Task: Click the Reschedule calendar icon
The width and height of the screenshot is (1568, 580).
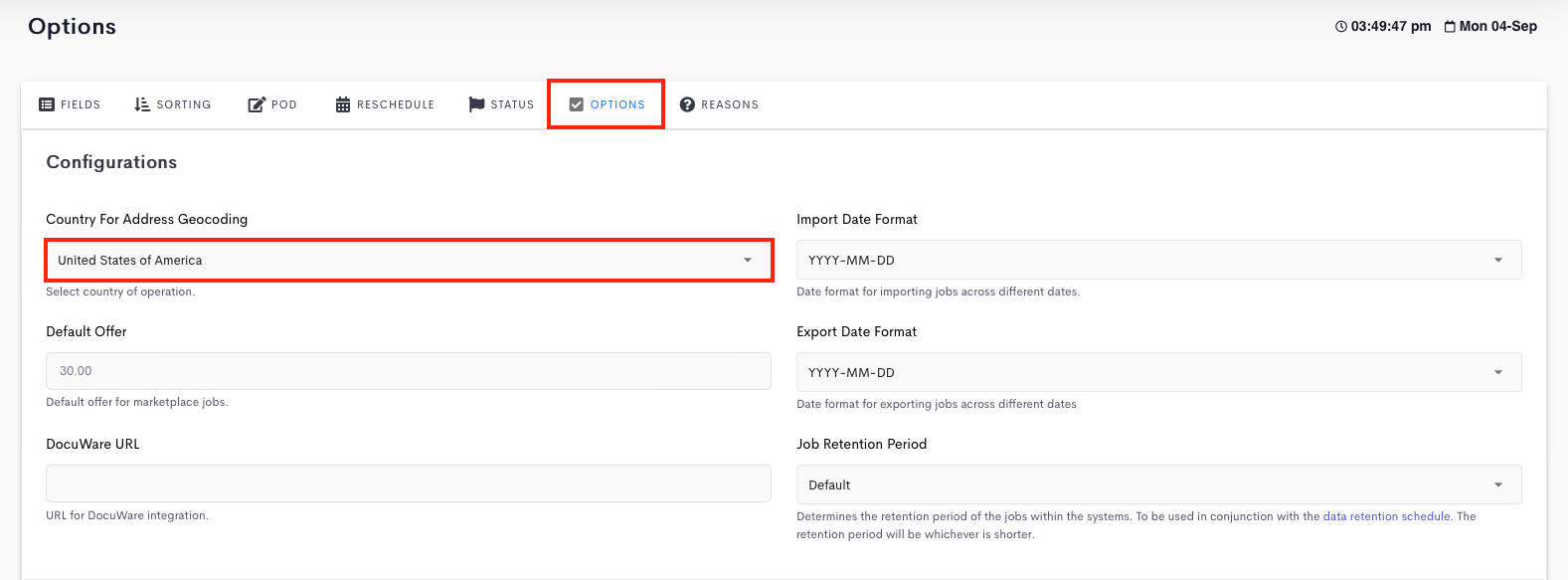Action: tap(343, 104)
